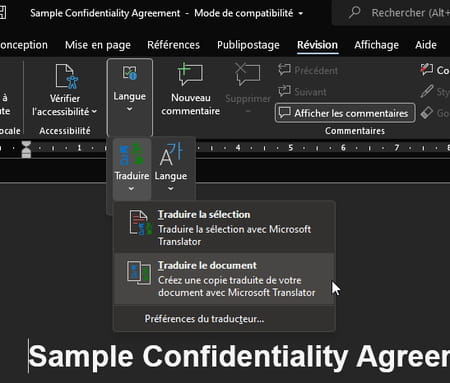Click the first-line indent marker on the ruler

26,144
